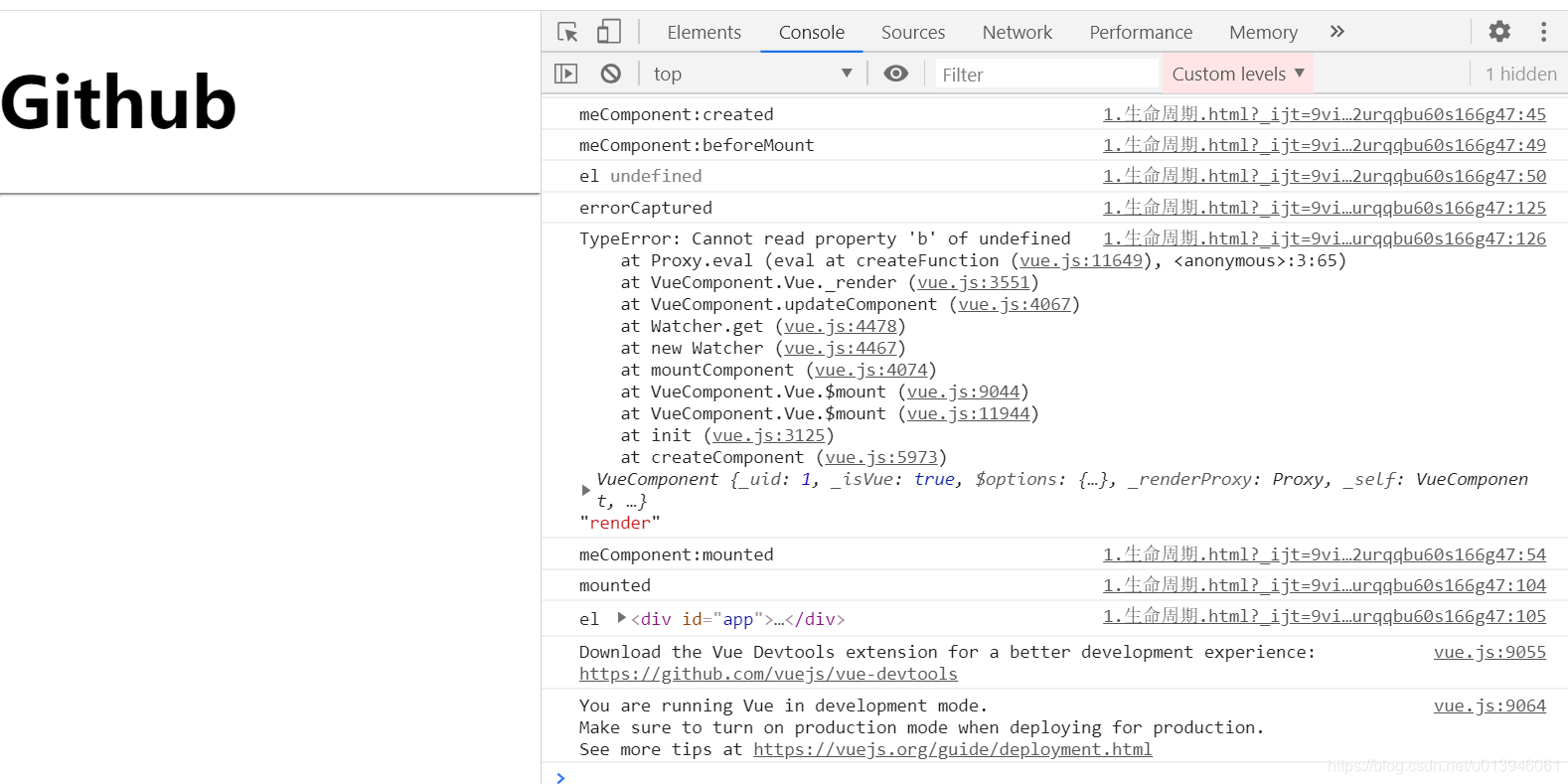Switch to the Elements tab
The width and height of the screenshot is (1568, 784).
pos(705,32)
